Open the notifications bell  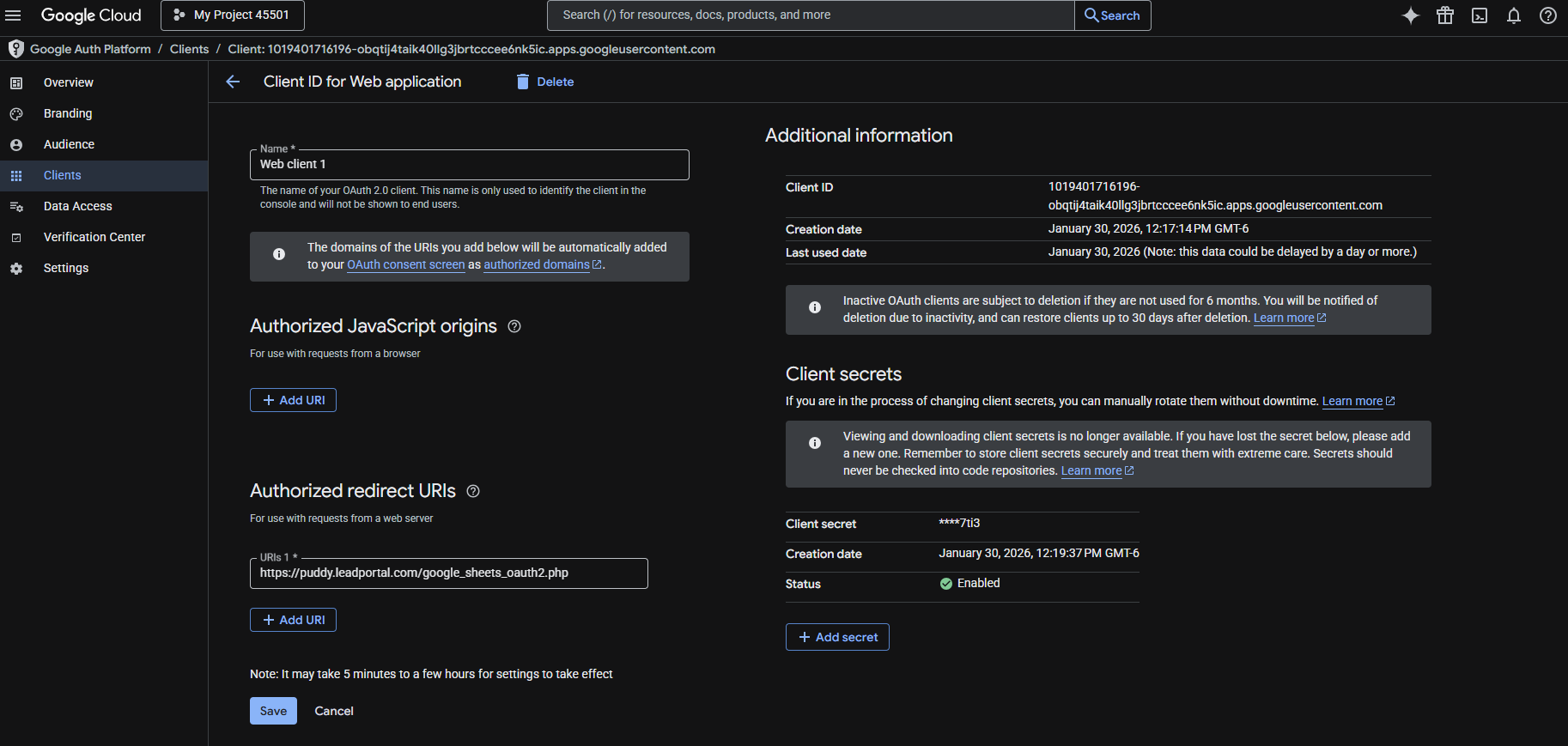point(1514,15)
